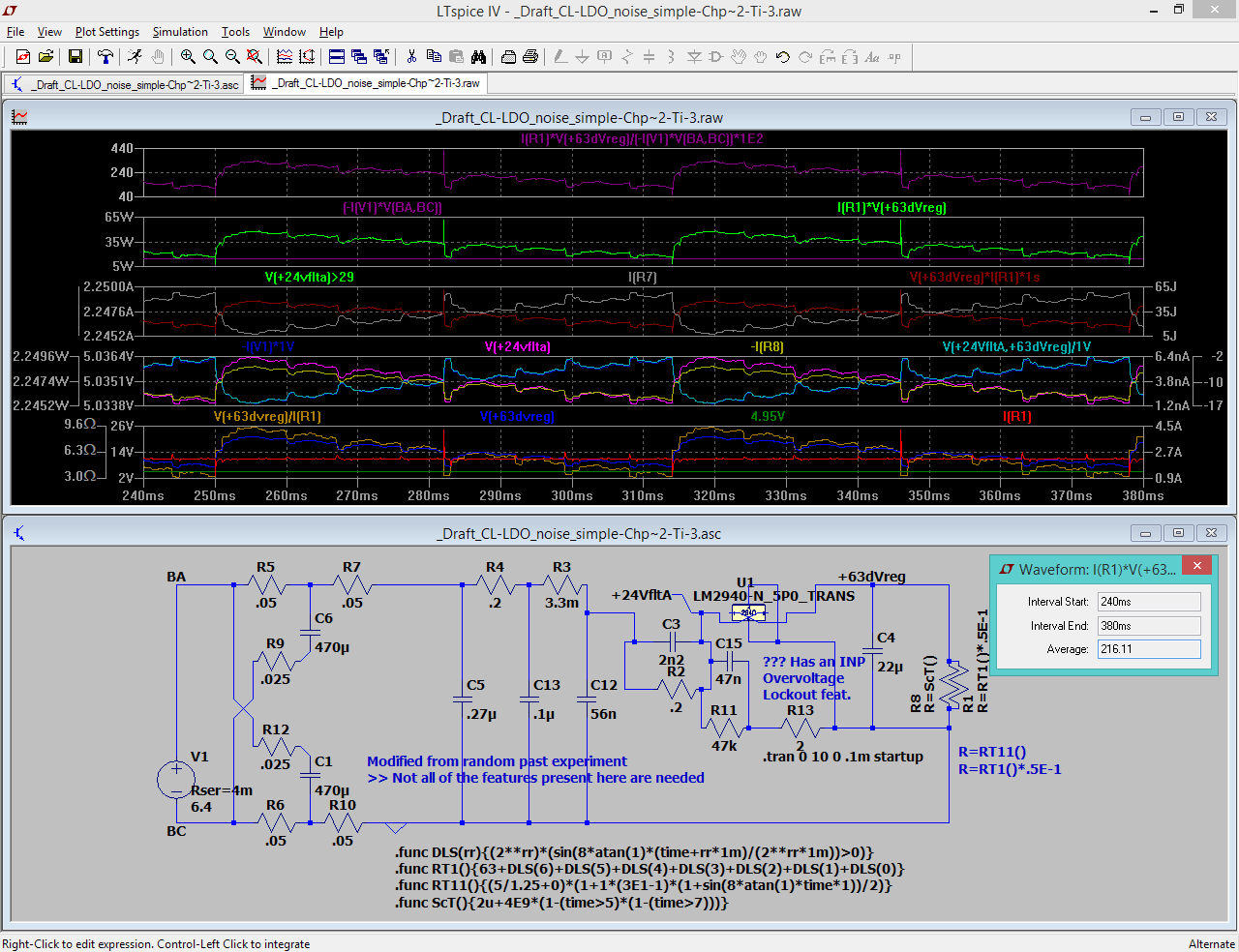The image size is (1239, 952).
Task: Click the Place Ground icon
Action: [583, 57]
